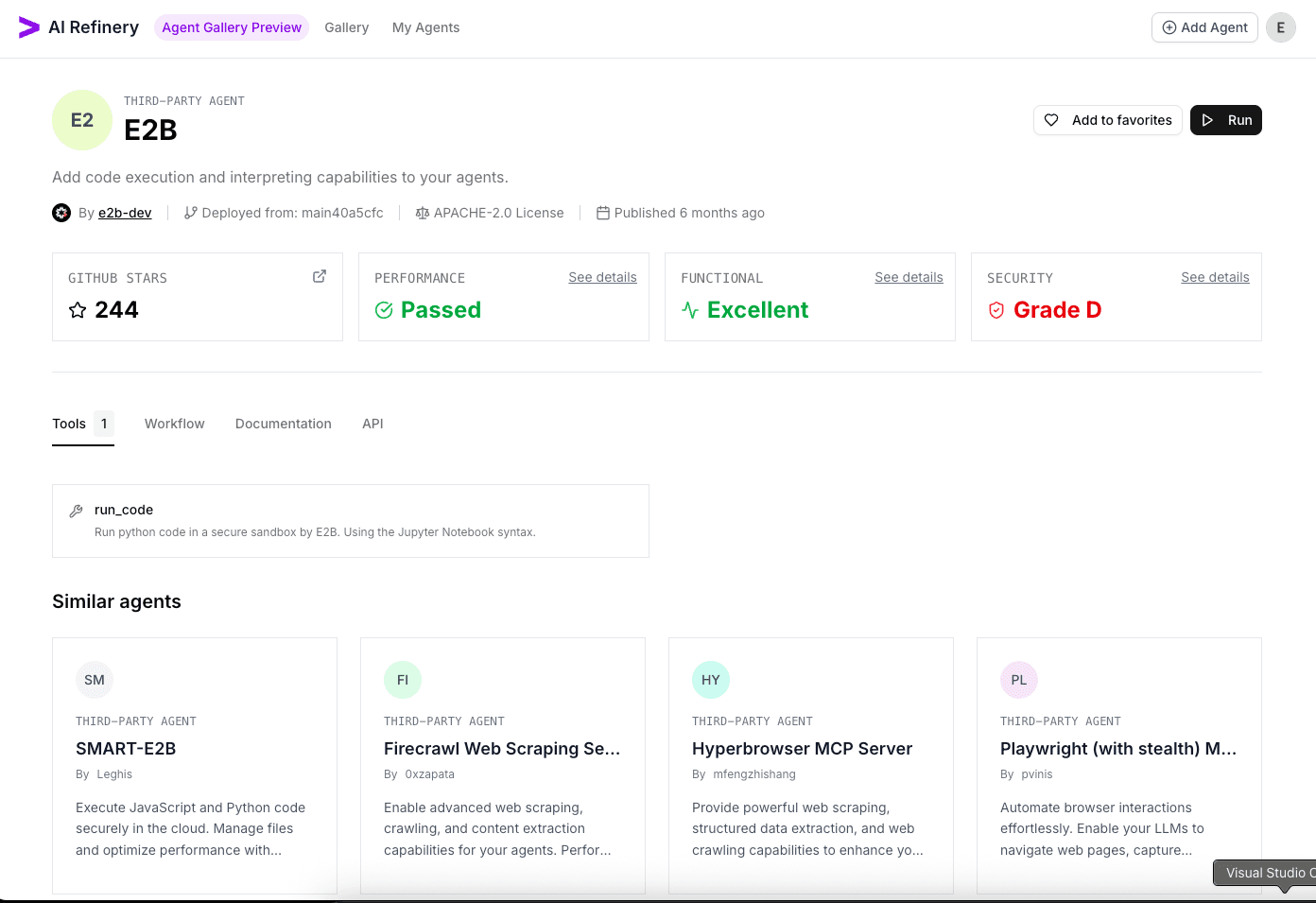This screenshot has width=1316, height=903.
Task: Click the calendar icon near Published 6 months ago
Action: coord(603,213)
